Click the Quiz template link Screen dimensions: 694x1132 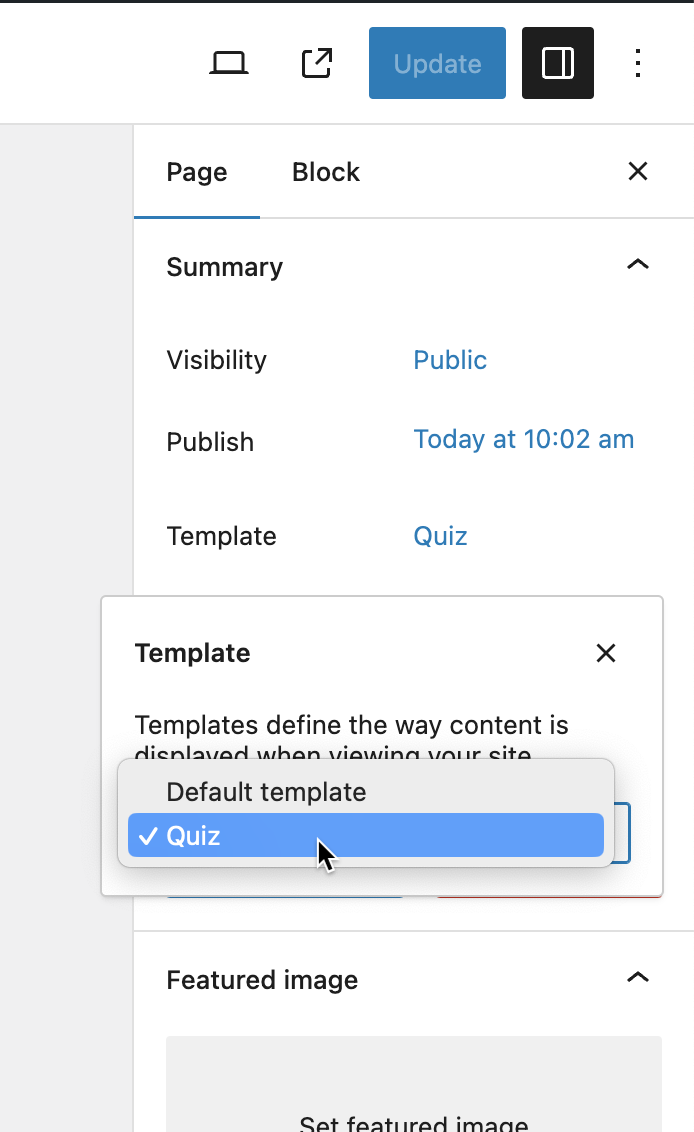[x=441, y=536]
